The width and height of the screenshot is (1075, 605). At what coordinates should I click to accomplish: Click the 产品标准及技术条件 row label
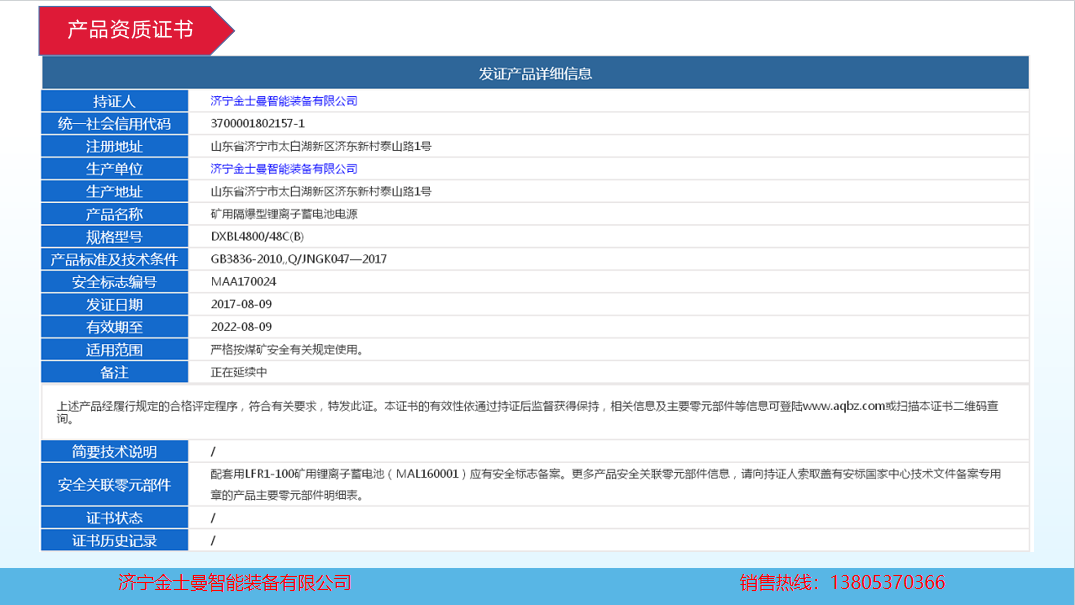pos(114,260)
